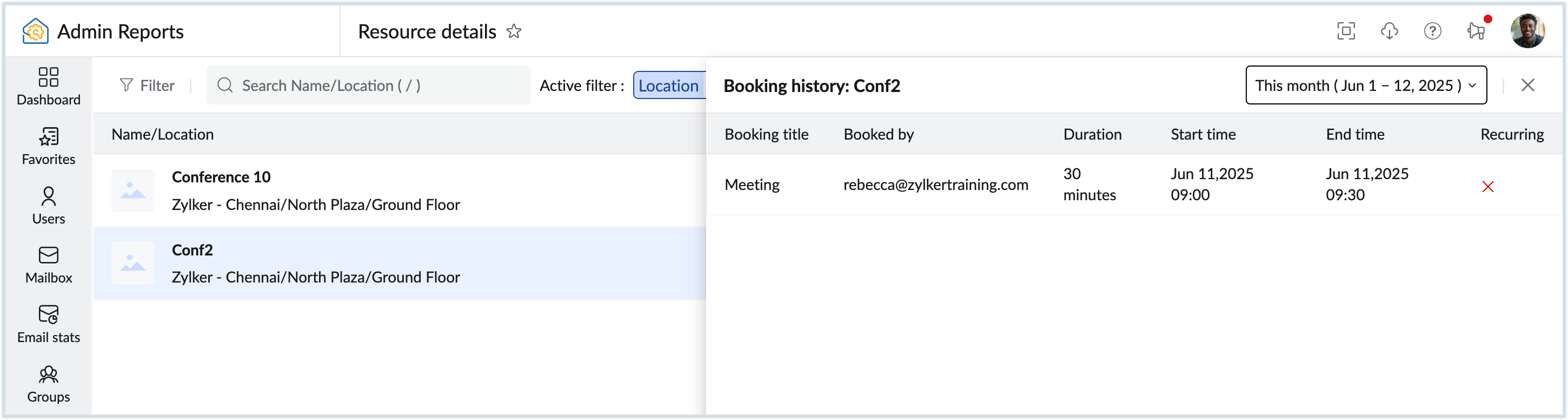This screenshot has width=1568, height=420.
Task: Close the Booking history panel
Action: click(x=1527, y=86)
